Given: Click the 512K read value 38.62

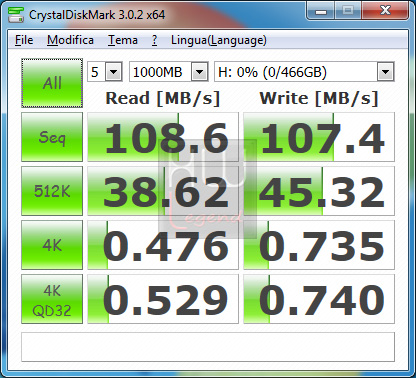Looking at the screenshot, I should (x=163, y=191).
